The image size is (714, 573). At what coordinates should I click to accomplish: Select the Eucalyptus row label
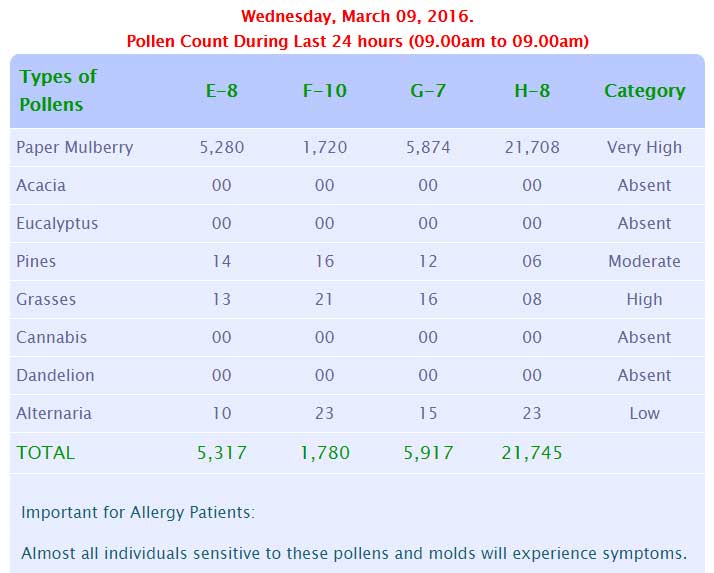pyautogui.click(x=57, y=223)
